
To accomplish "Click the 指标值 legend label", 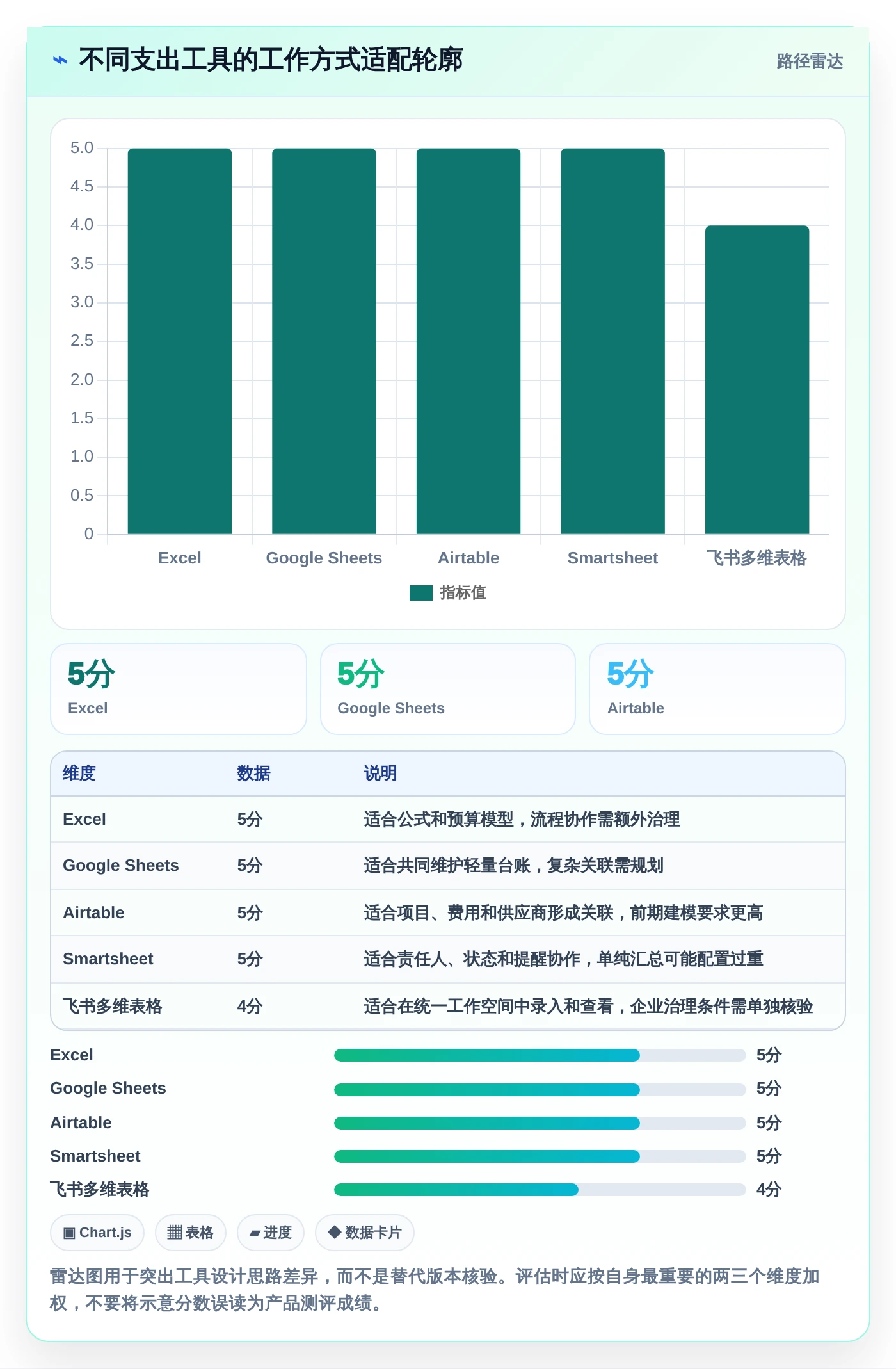I will coord(463,593).
